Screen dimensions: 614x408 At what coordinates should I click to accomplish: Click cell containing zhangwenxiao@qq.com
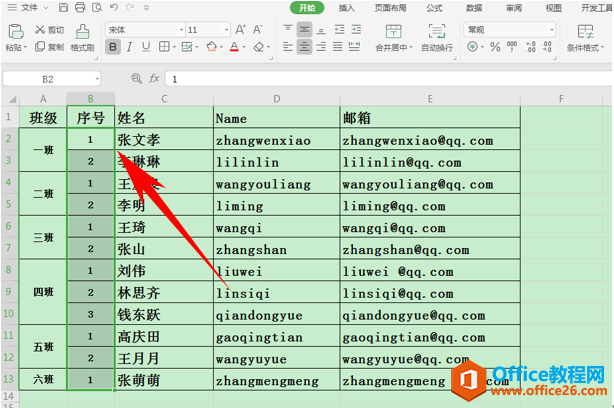pyautogui.click(x=430, y=140)
